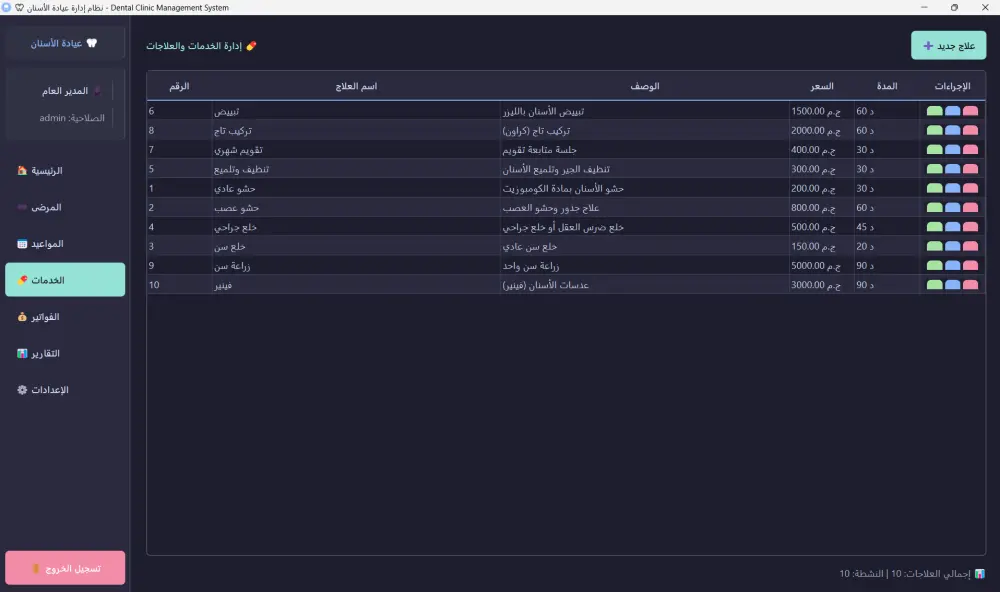Click the green action button for تبييض row
Image resolution: width=1000 pixels, height=592 pixels.
pos(934,111)
